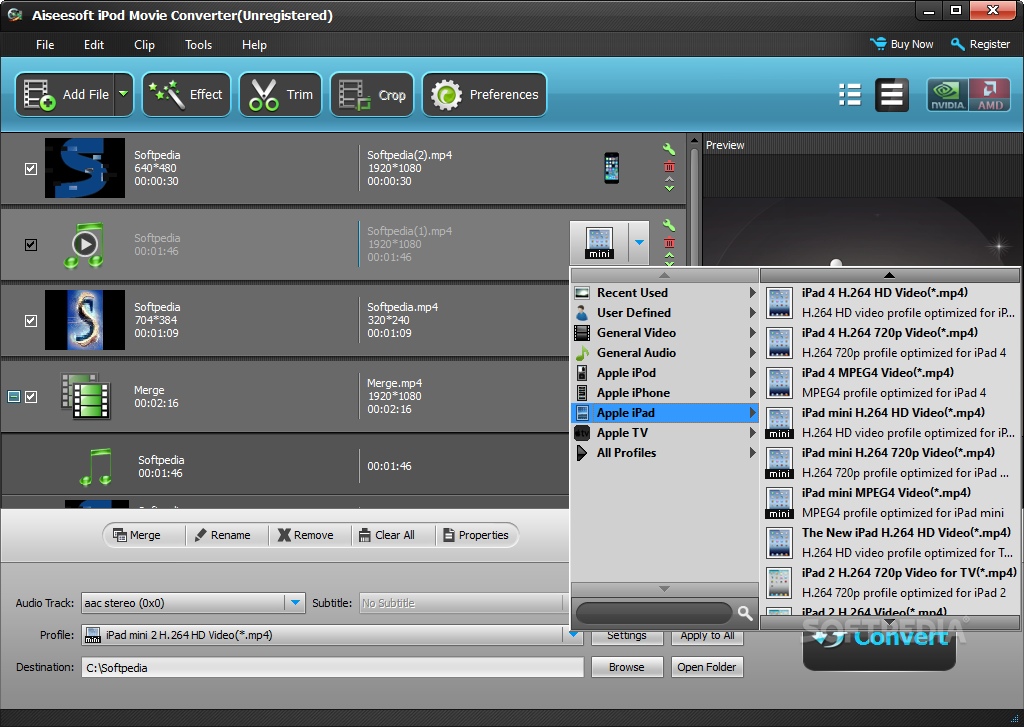Choose General Audio category
The image size is (1024, 727).
(x=664, y=353)
